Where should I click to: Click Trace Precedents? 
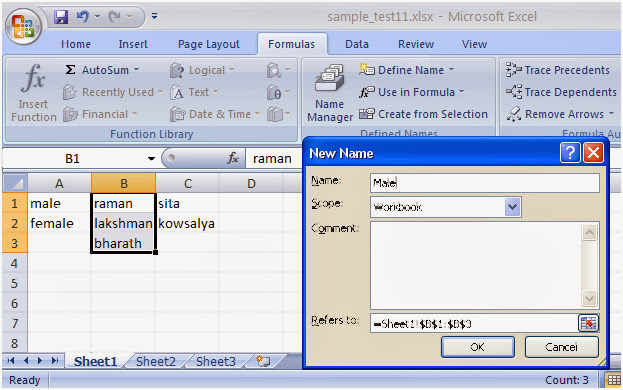[558, 70]
